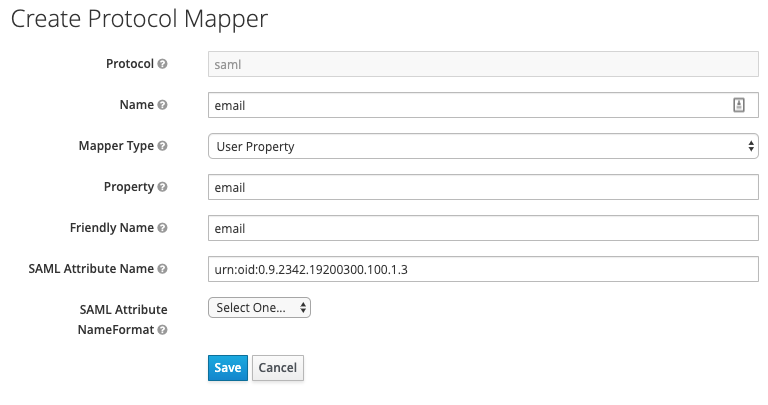Show help for SAML Attribute Name
This screenshot has height=405, width=768.
163,269
